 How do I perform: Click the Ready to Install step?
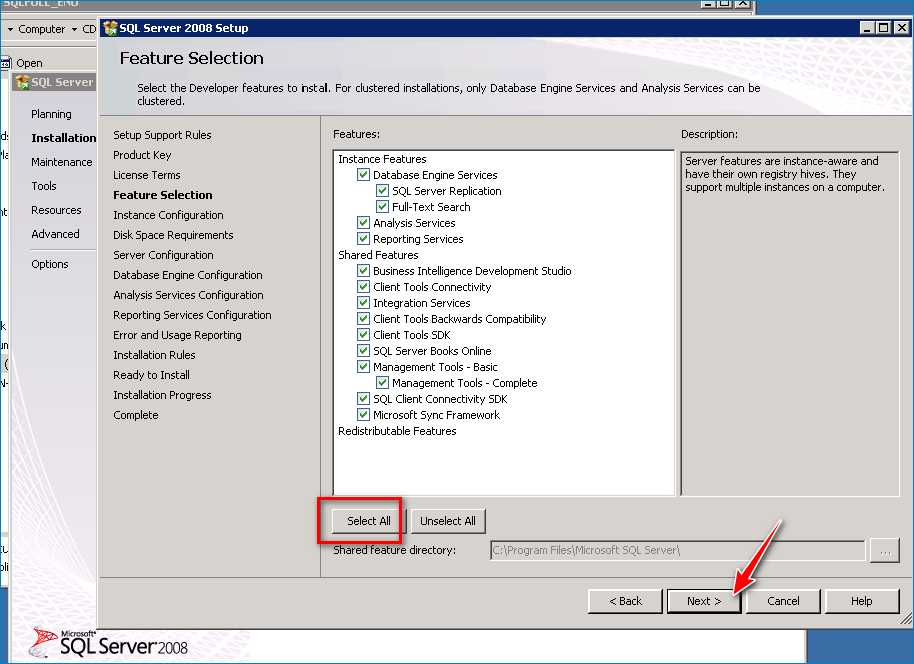[151, 375]
